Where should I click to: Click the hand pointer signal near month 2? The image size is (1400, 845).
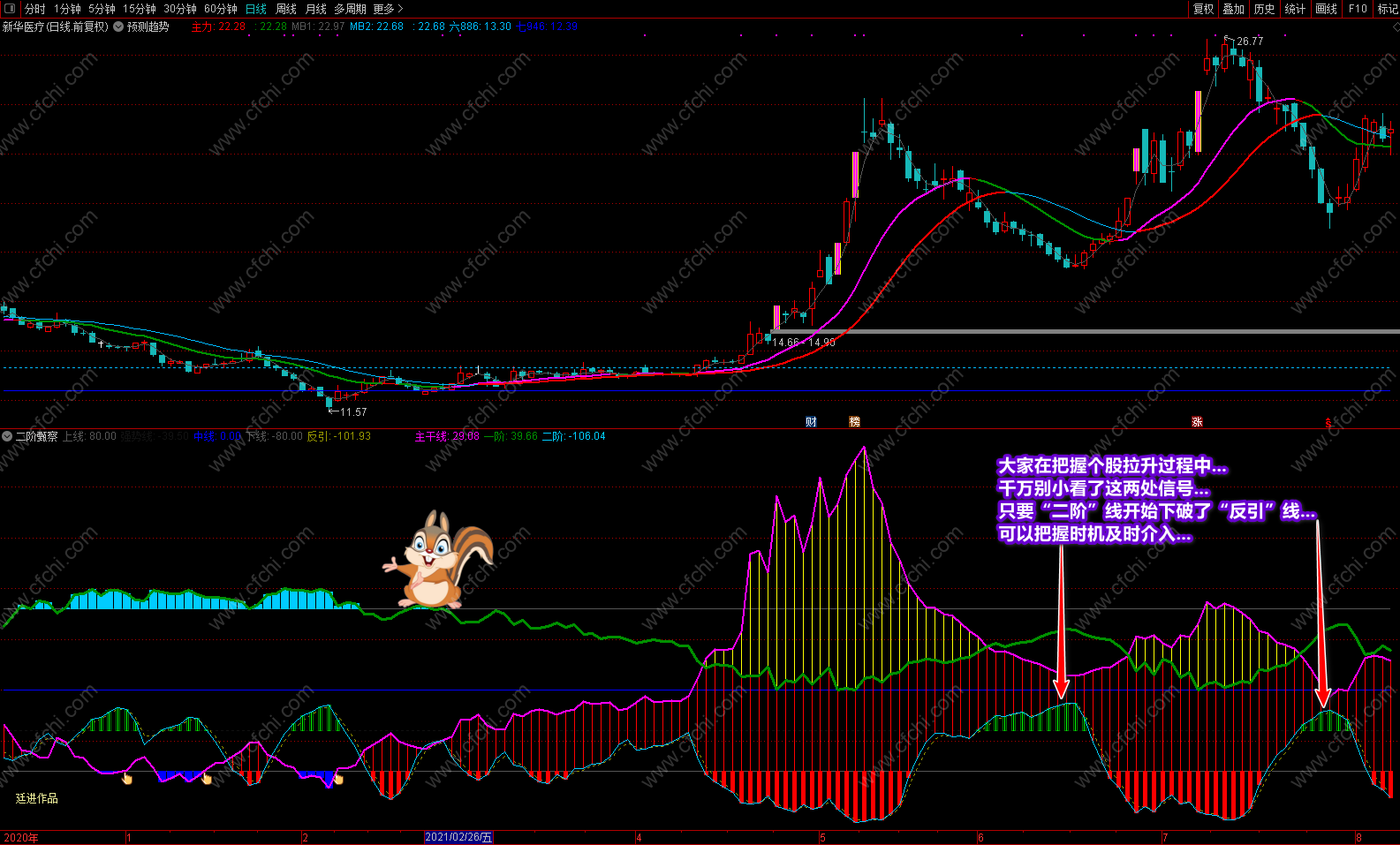point(338,779)
